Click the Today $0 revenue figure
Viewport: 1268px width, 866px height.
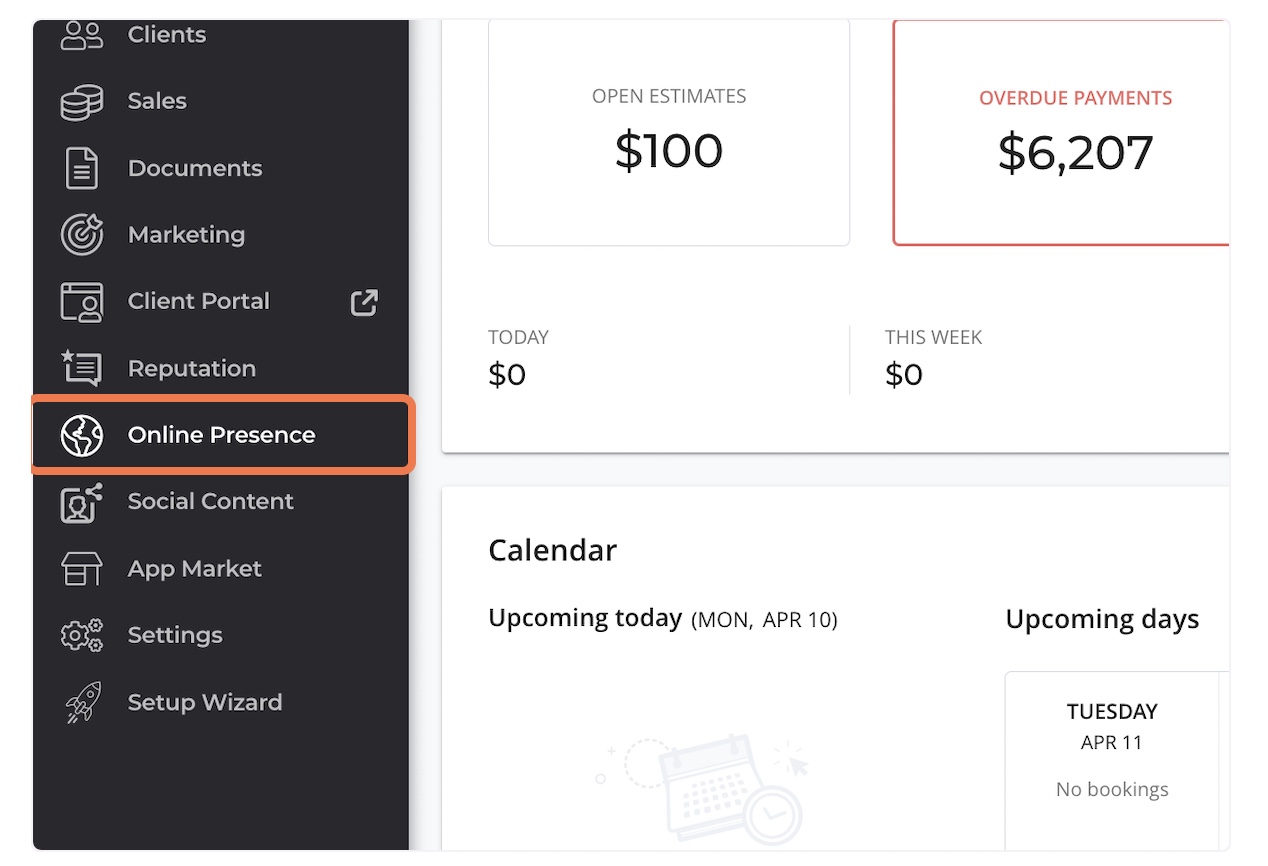pyautogui.click(x=507, y=375)
